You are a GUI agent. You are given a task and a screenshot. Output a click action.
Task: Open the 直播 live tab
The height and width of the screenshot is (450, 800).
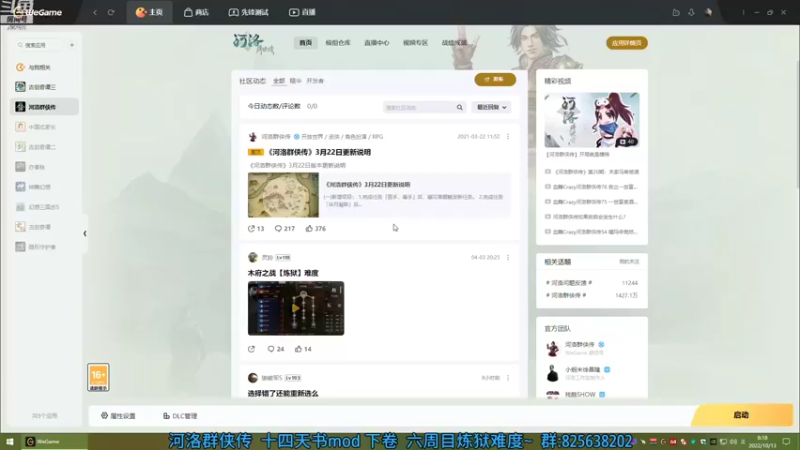pos(302,12)
